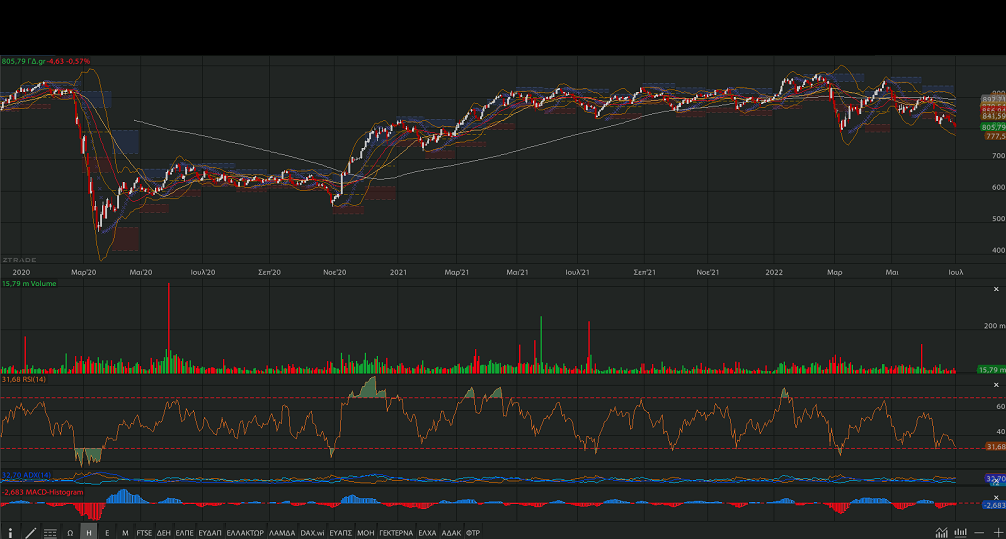Load the ΓΕΚΤΕΡΝΑ chart

(x=396, y=533)
